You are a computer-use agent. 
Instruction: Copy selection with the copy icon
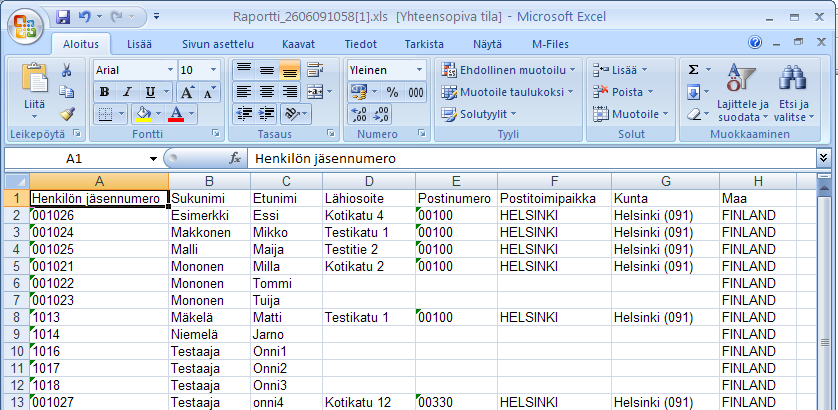(x=67, y=92)
